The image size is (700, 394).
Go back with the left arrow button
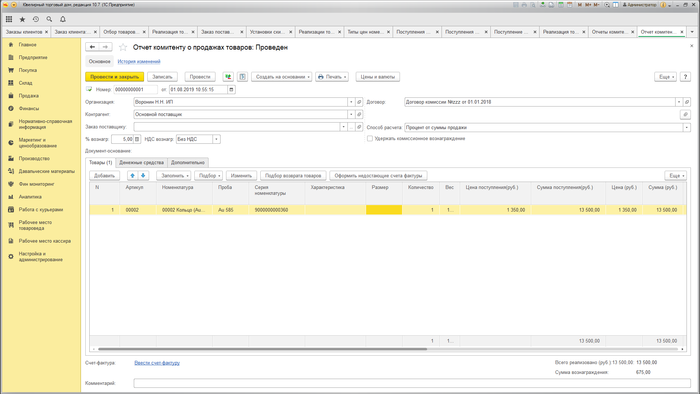92,47
